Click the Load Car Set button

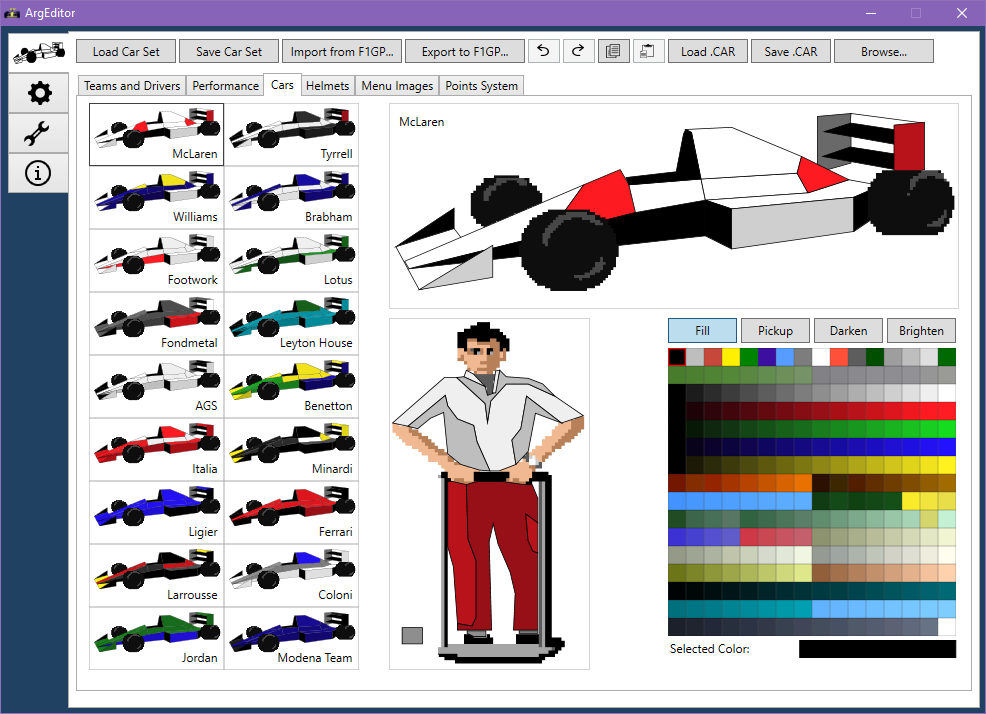(126, 52)
